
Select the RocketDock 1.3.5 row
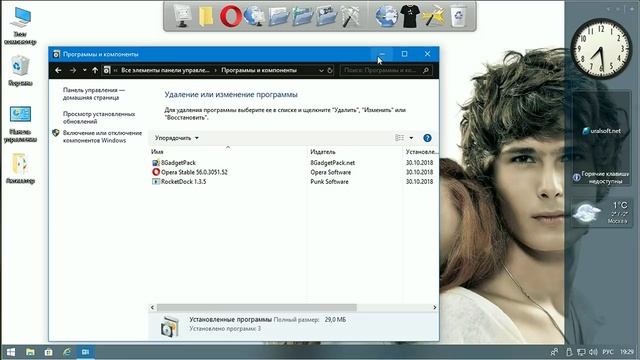pos(293,182)
